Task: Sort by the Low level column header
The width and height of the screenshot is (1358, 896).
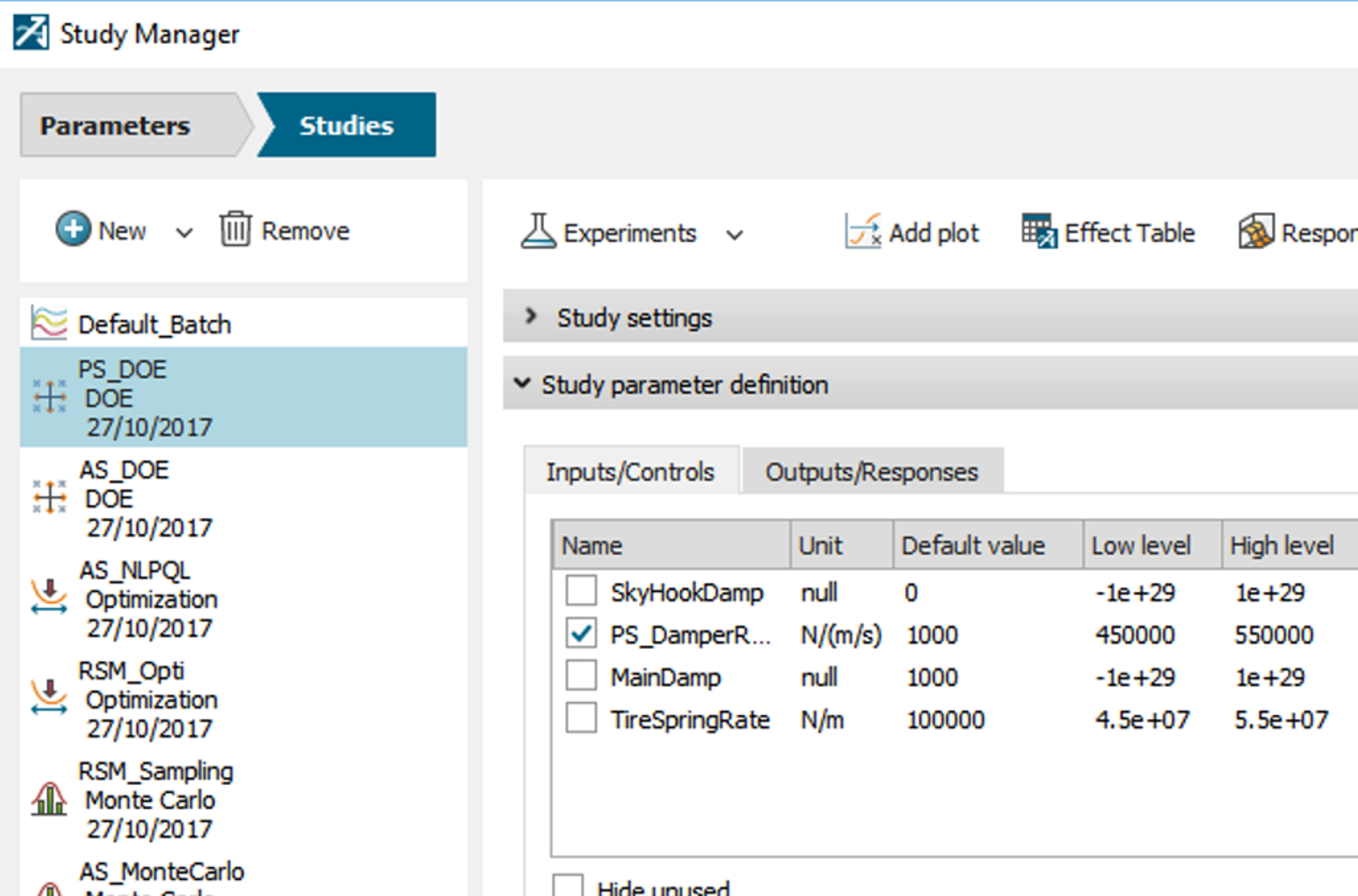Action: 1153,544
